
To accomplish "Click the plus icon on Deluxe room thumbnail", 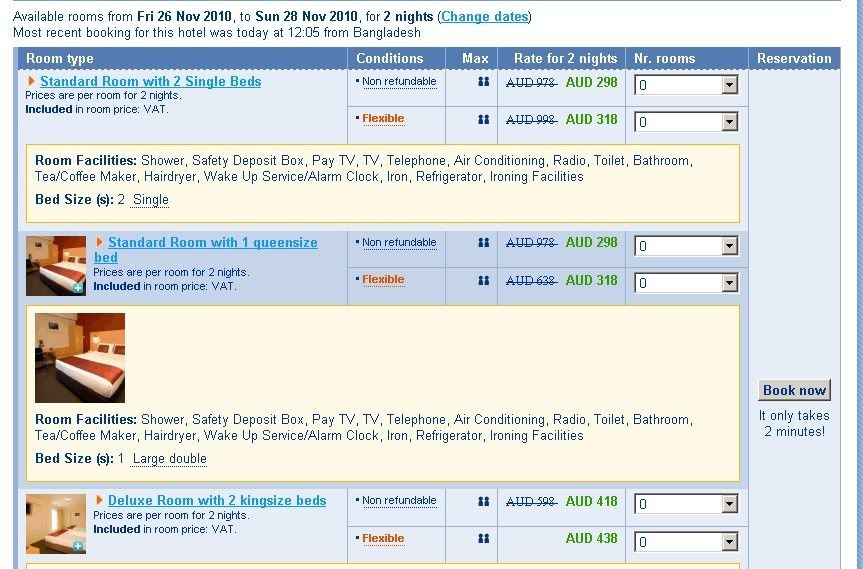I will [x=78, y=546].
